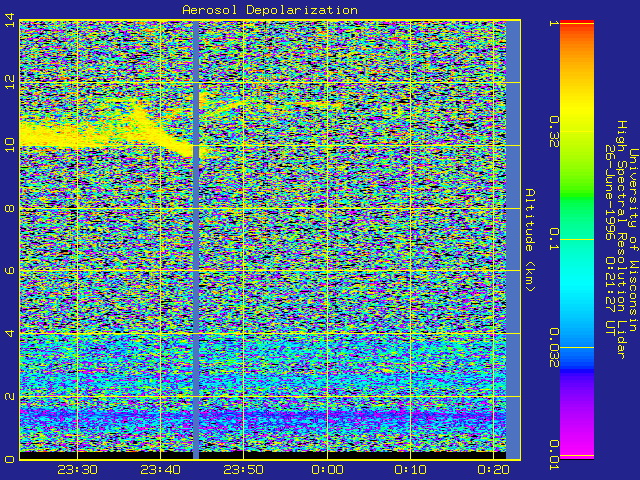The width and height of the screenshot is (640, 480).
Task: Click the 23:30 time axis label
Action: click(x=77, y=470)
